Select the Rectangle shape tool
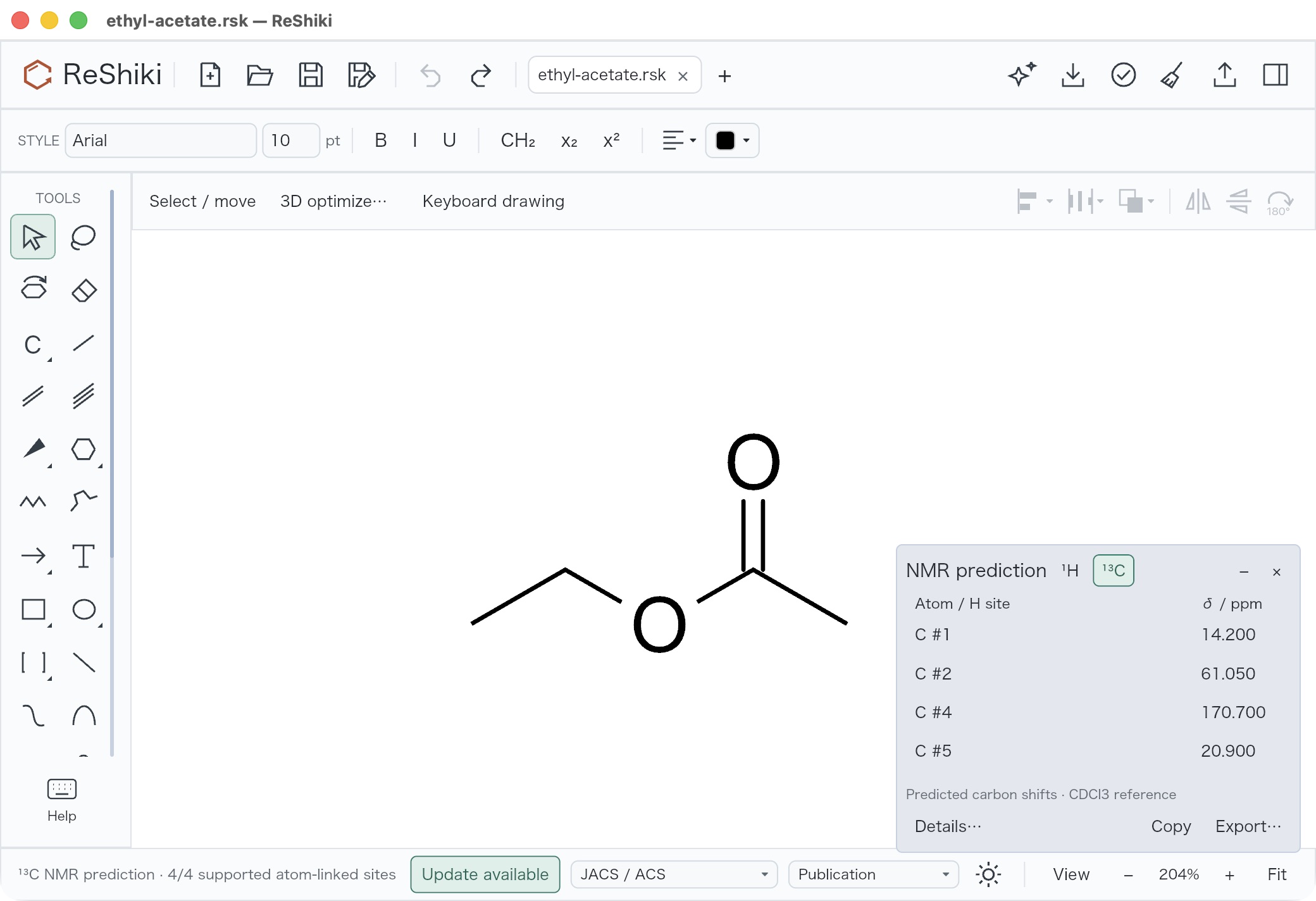The height and width of the screenshot is (901, 1316). click(34, 610)
